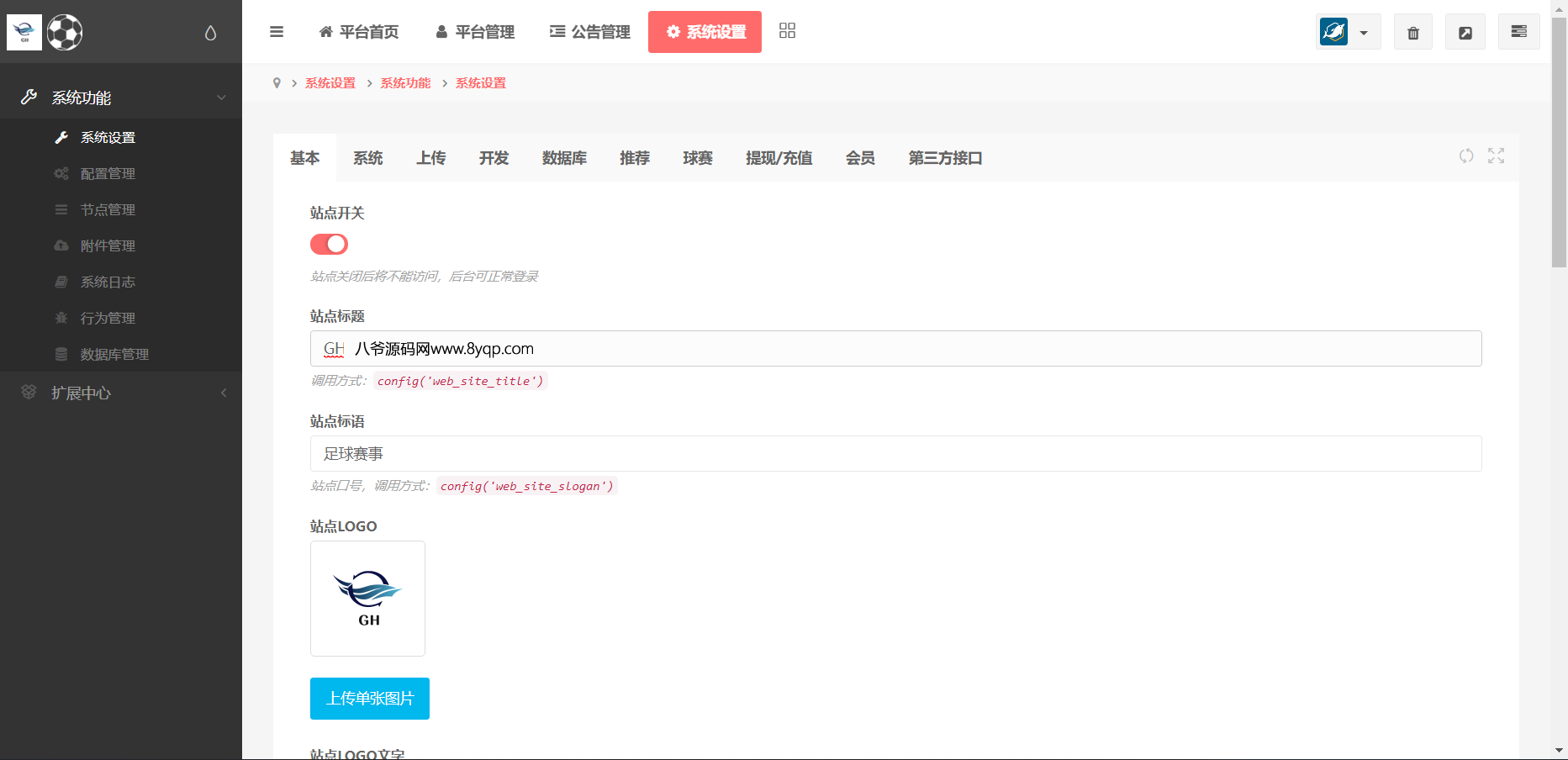The height and width of the screenshot is (760, 1568).
Task: Click the config('web_site_slogan') code text
Action: point(527,486)
